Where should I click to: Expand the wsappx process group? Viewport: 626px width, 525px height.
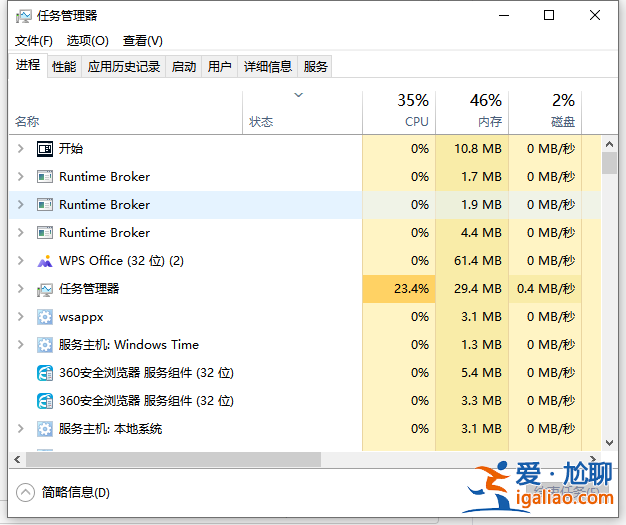(x=21, y=317)
